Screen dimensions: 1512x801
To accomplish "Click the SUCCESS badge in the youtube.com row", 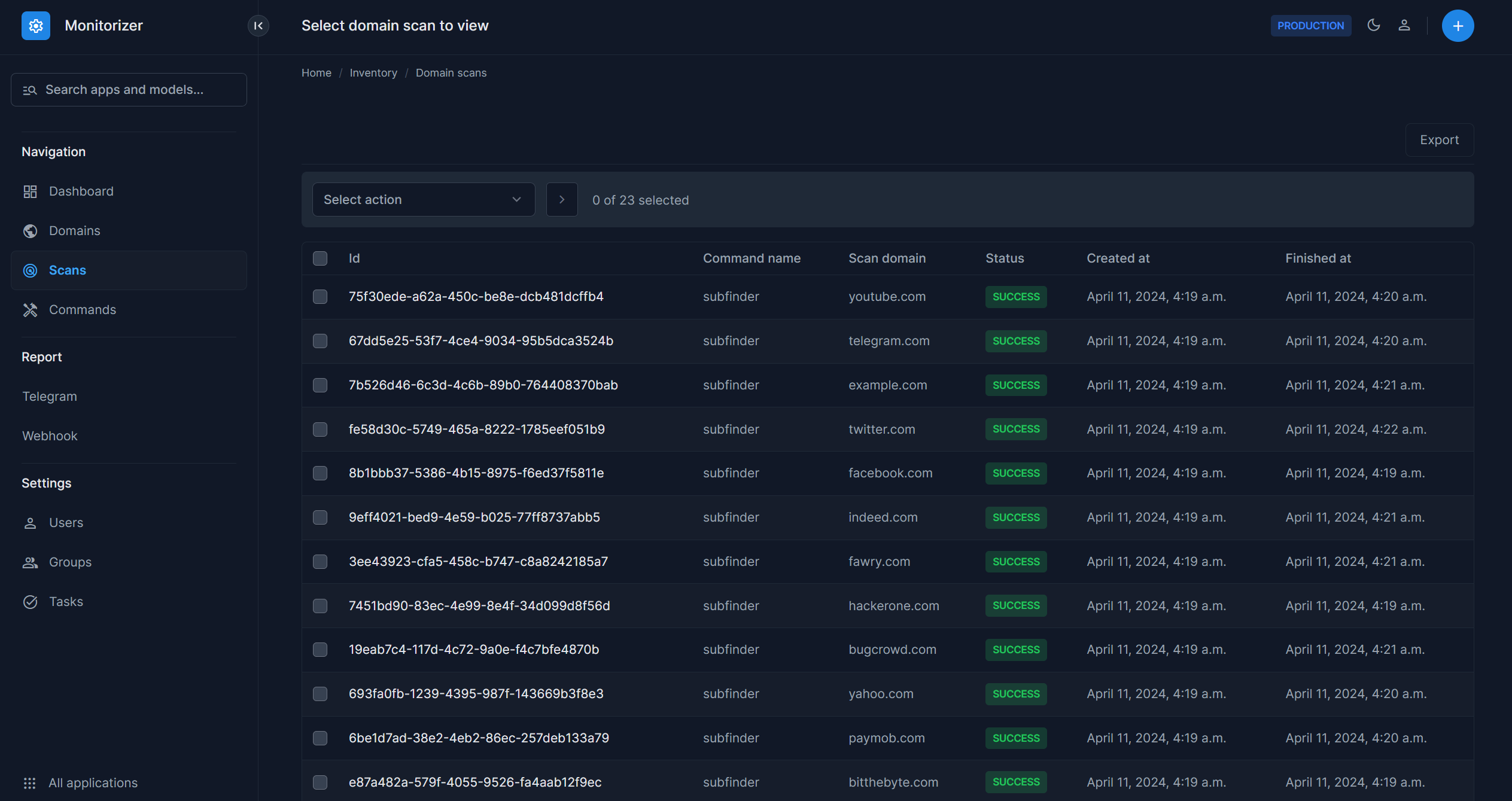I will [1016, 297].
